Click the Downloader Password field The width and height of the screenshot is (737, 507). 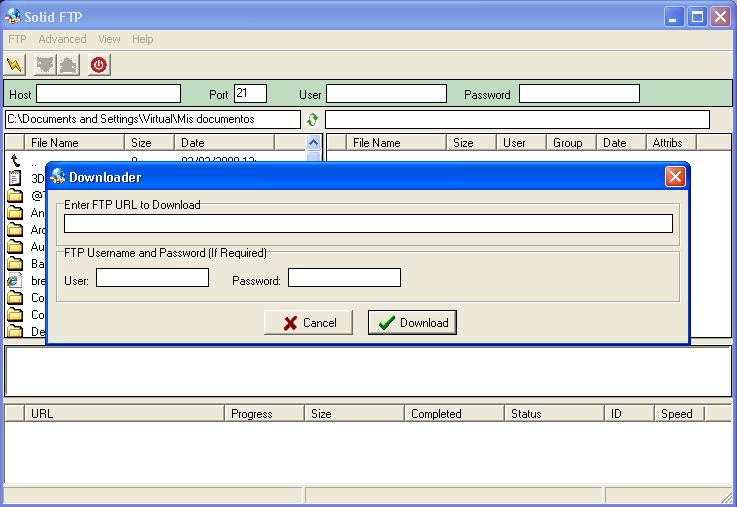tap(344, 277)
